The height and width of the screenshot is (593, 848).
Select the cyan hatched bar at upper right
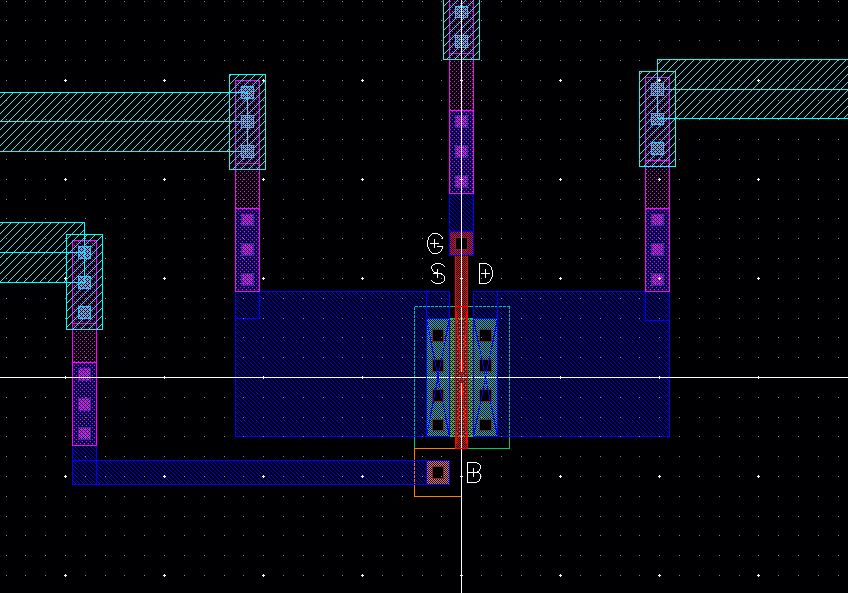point(753,89)
